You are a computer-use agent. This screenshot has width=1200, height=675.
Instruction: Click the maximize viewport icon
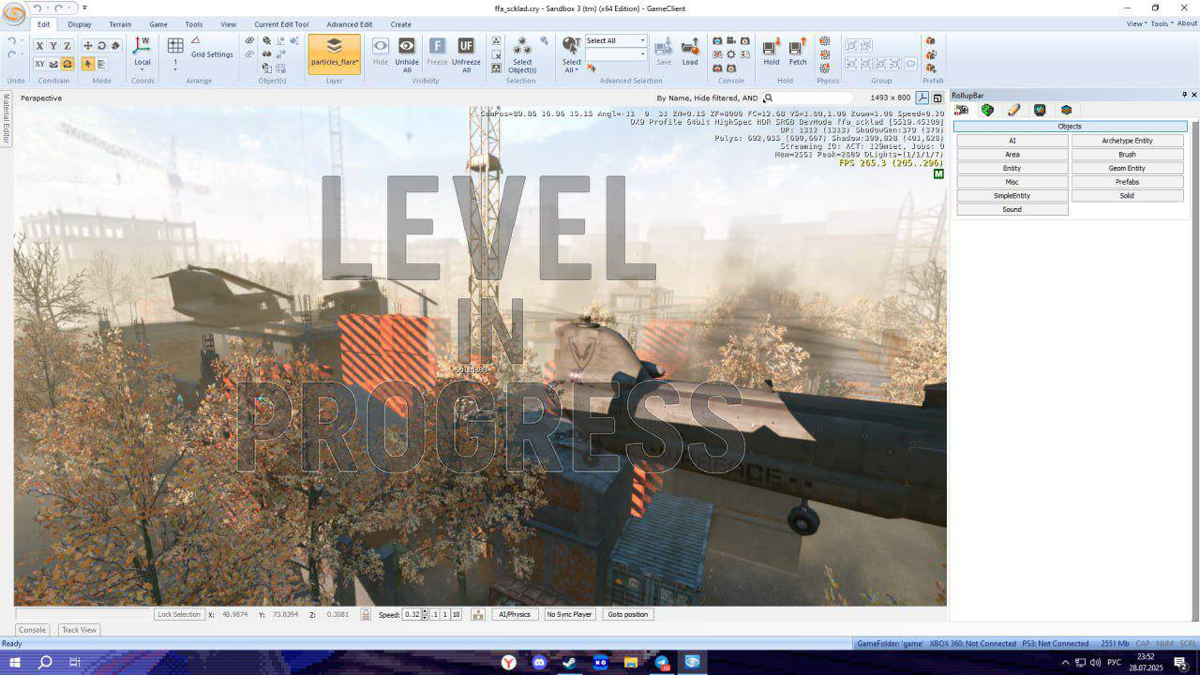coord(938,98)
